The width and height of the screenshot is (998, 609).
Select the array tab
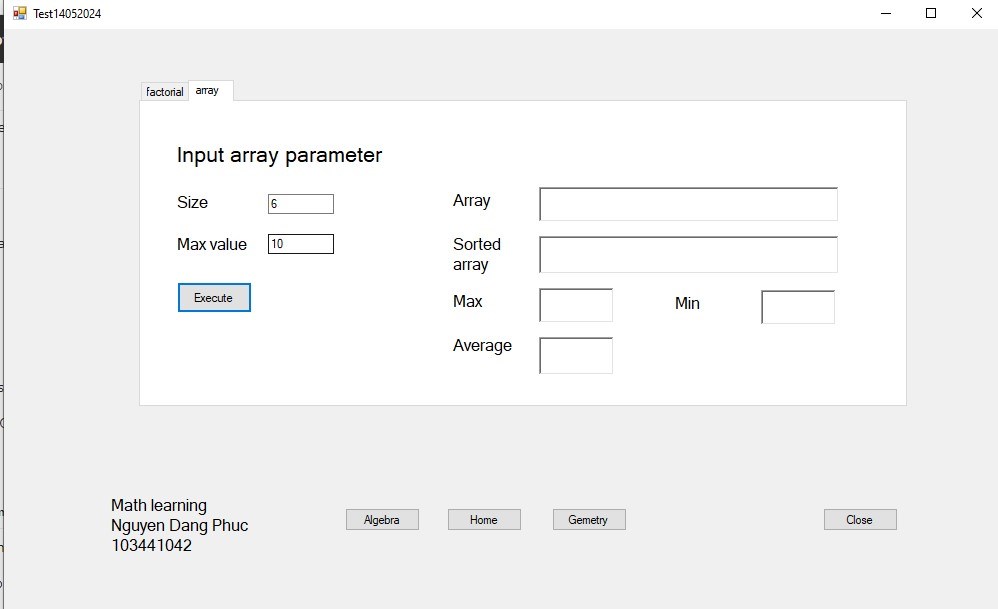pos(208,91)
